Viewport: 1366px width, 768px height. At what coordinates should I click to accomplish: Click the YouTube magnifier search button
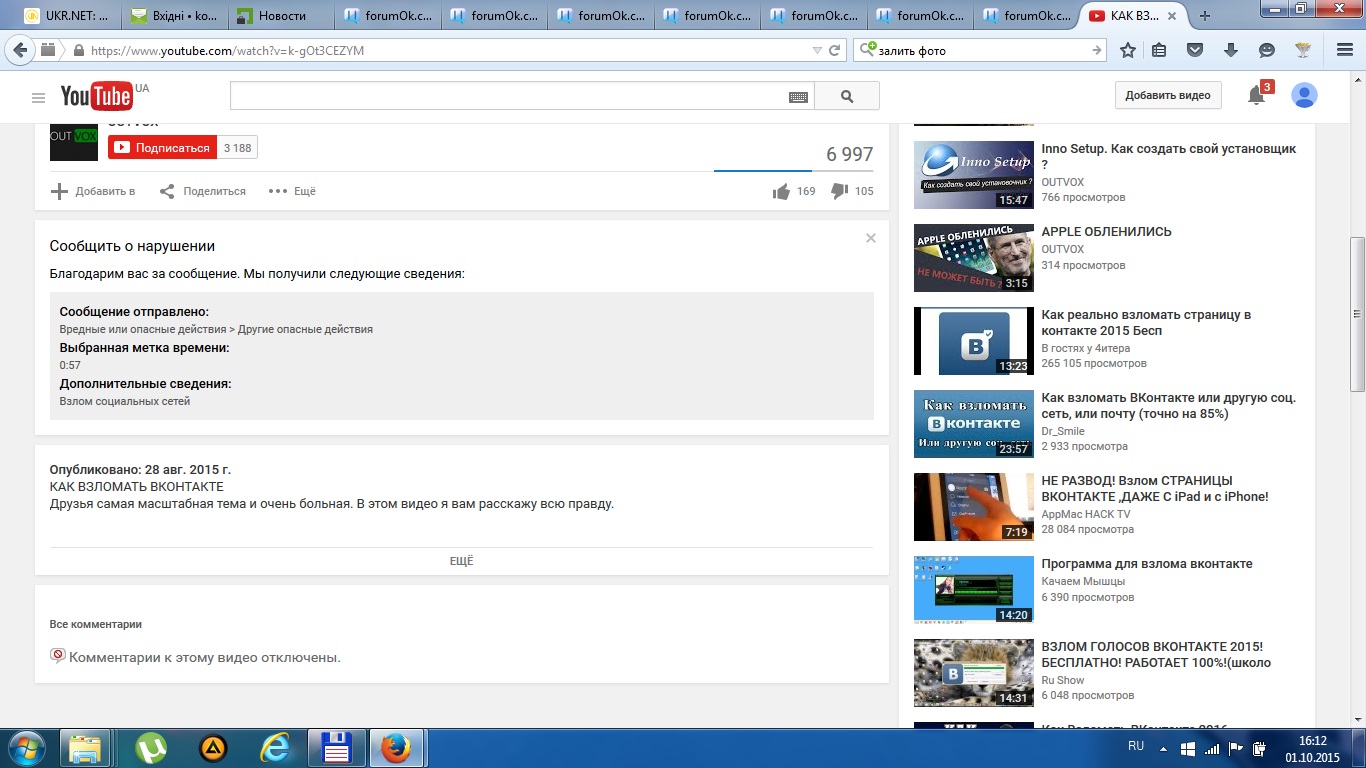coord(847,96)
